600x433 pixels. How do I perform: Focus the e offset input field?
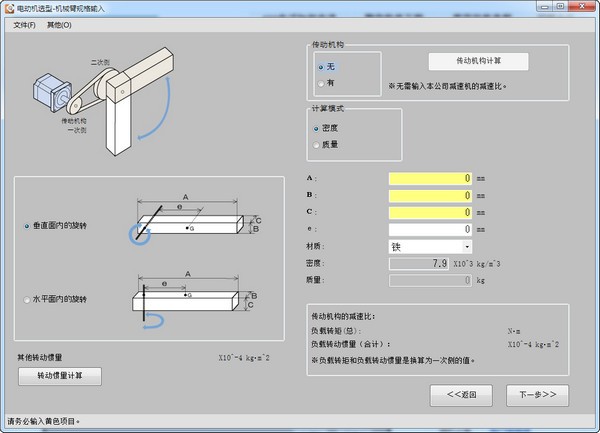[x=430, y=230]
